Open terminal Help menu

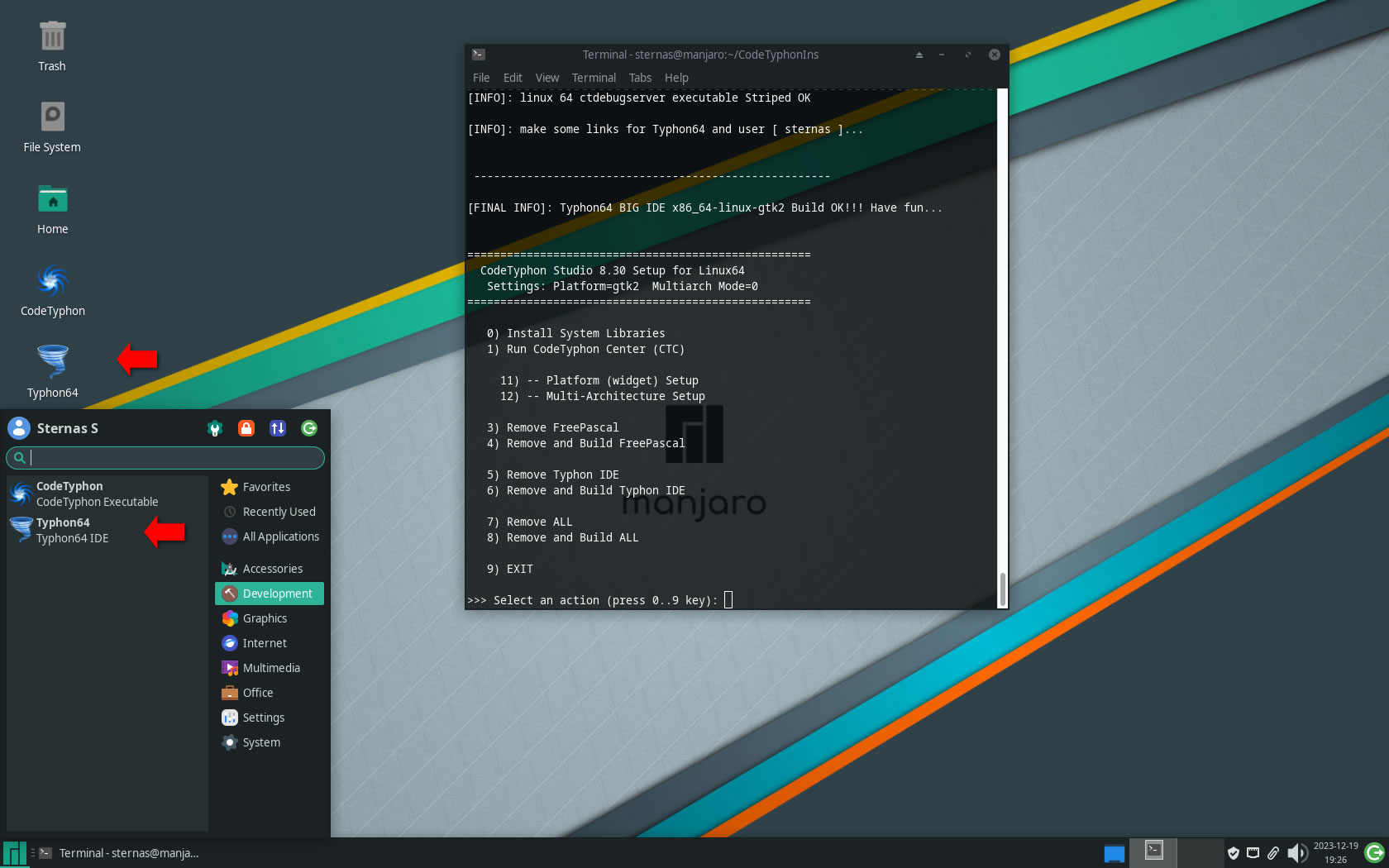point(676,78)
